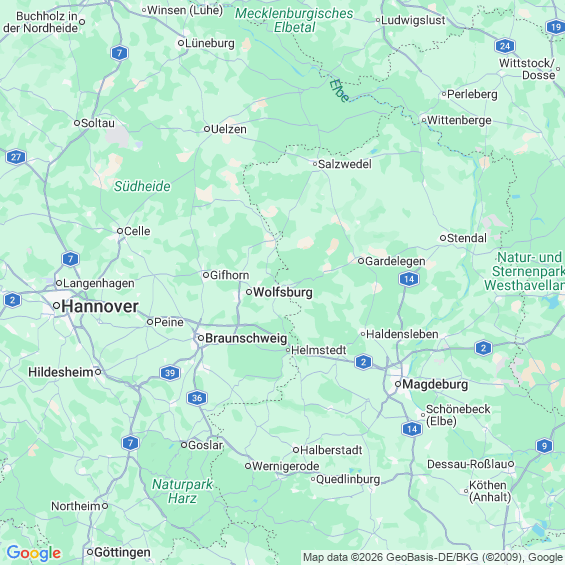Click the Salzwedel town label

344,164
